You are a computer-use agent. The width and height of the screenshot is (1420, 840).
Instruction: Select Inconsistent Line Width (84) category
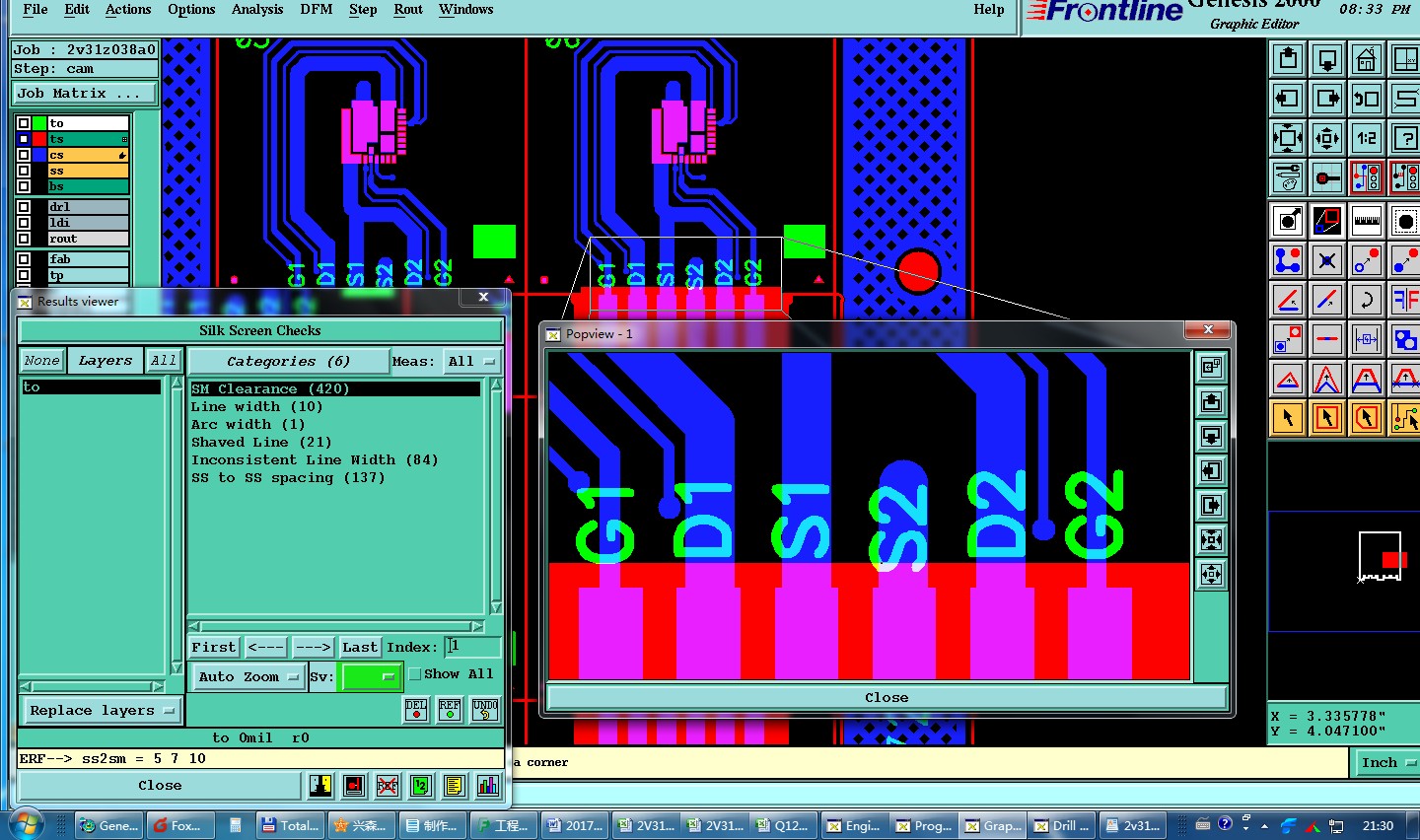[315, 460]
